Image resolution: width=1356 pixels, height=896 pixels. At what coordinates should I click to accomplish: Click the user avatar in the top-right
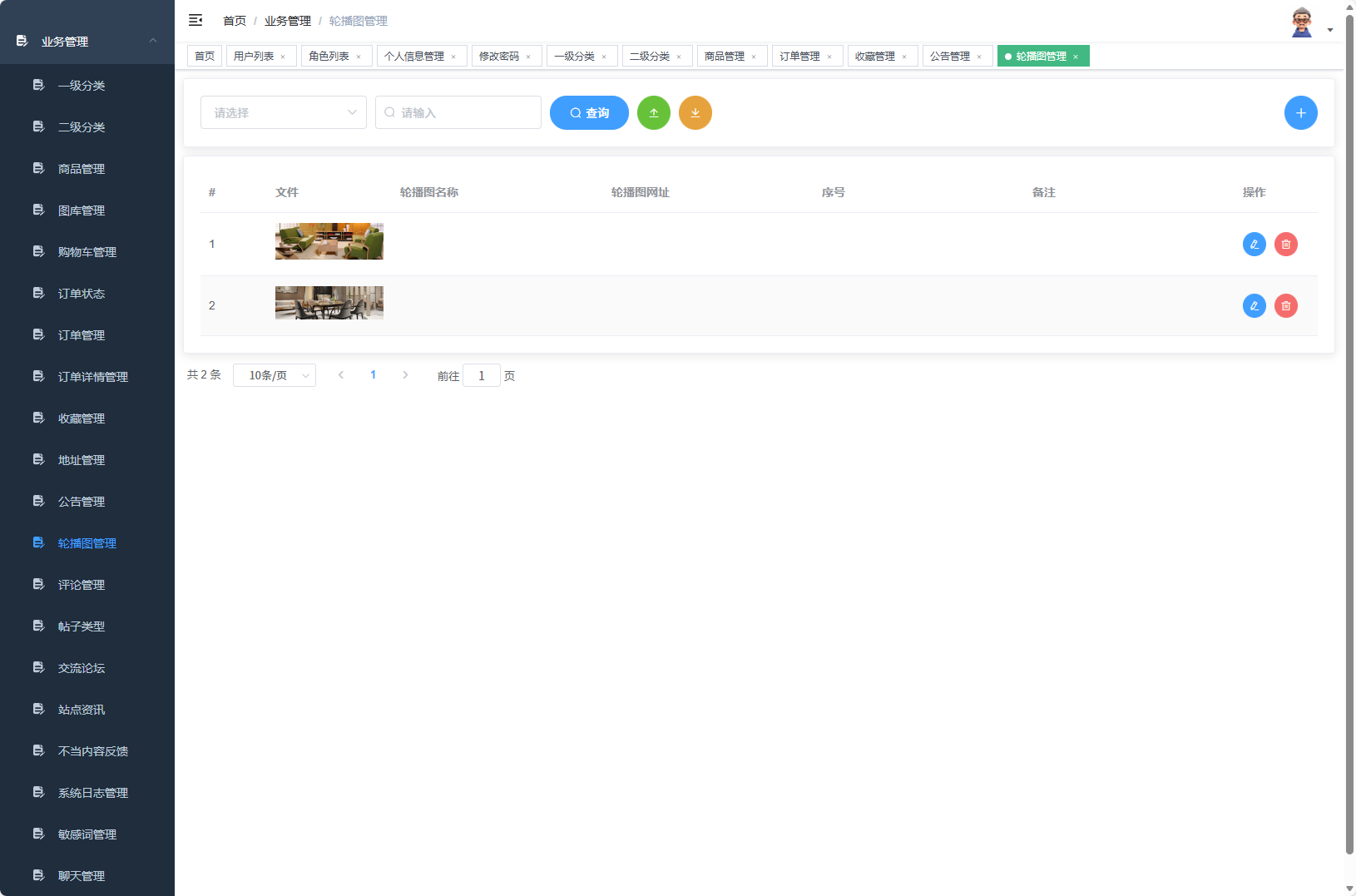coord(1301,21)
